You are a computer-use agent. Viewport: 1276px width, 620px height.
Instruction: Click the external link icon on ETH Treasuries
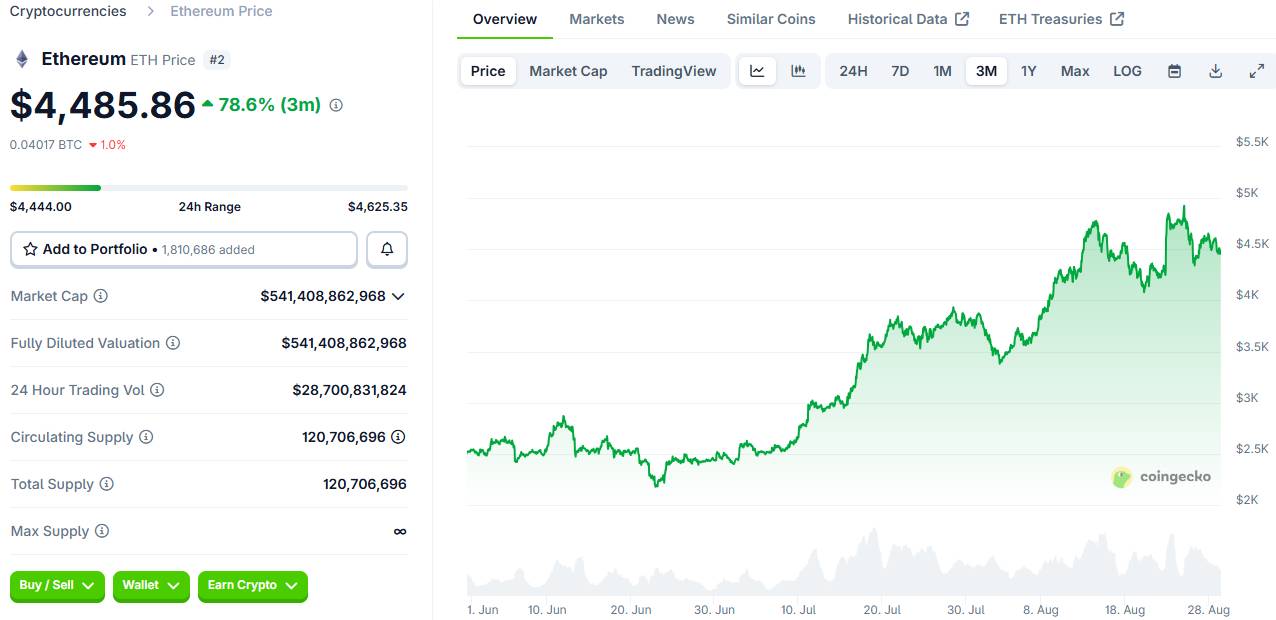[x=1117, y=19]
